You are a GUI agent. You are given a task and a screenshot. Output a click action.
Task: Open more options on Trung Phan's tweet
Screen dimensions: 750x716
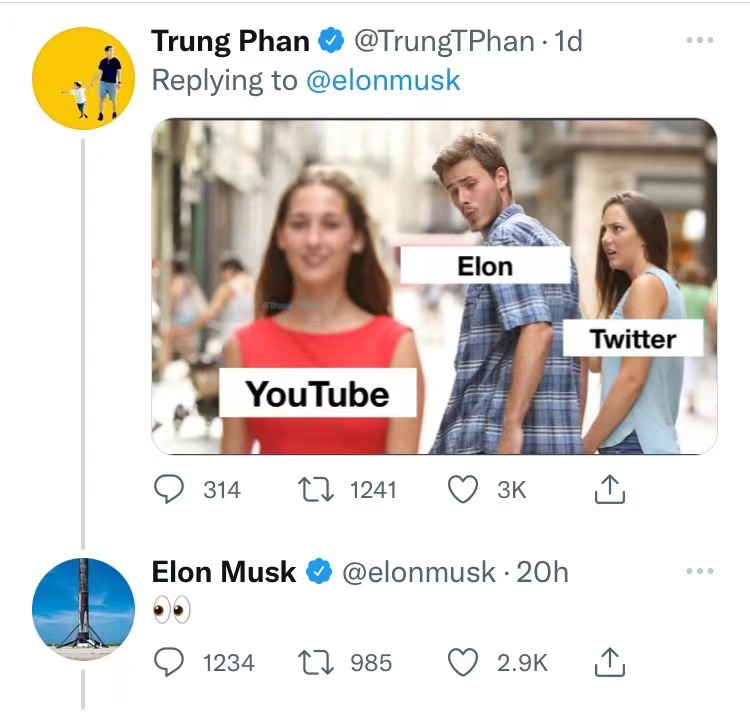(x=699, y=40)
